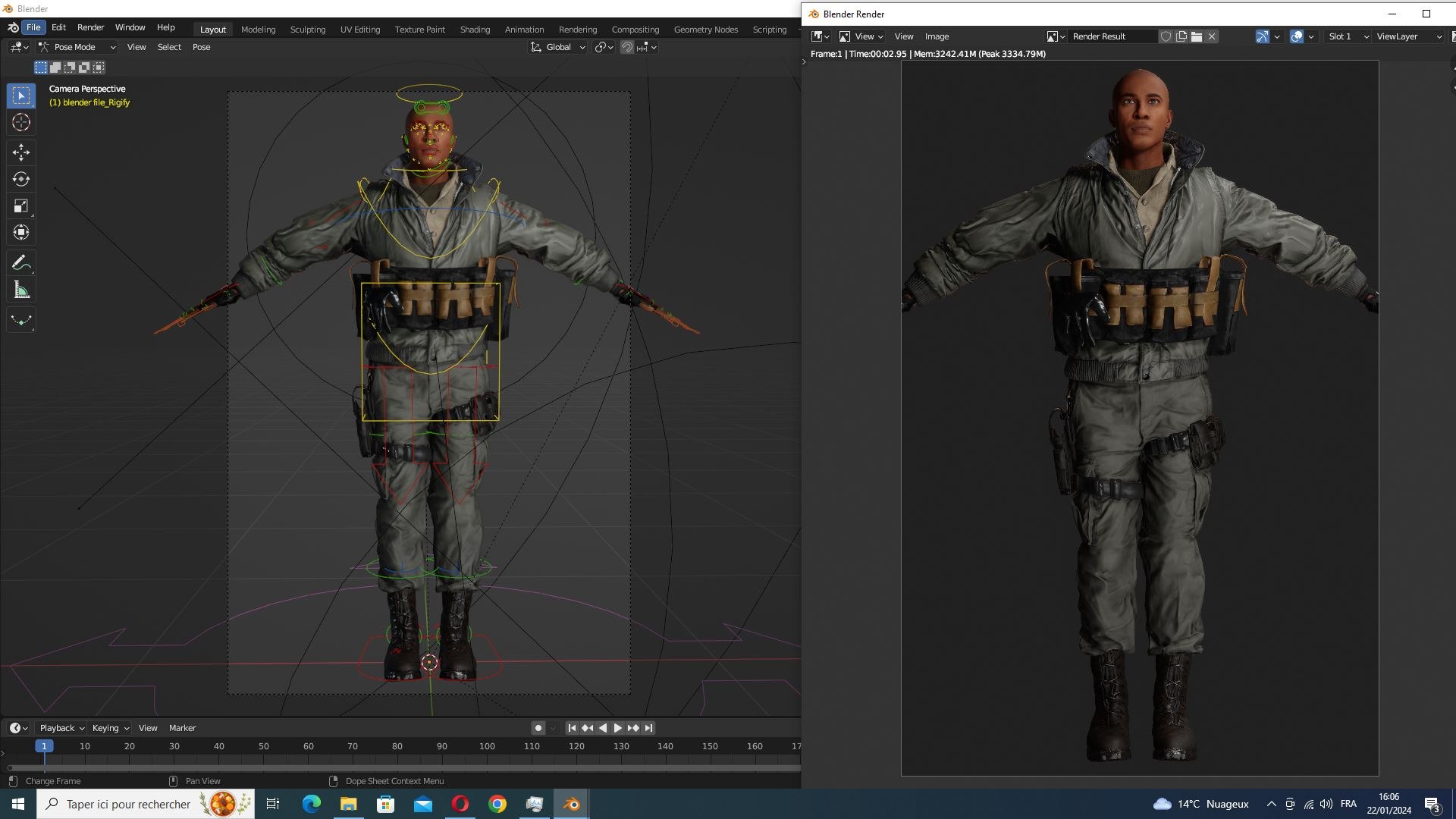Screen dimensions: 1456x819
Task: Open the Edit menu
Action: tap(58, 27)
